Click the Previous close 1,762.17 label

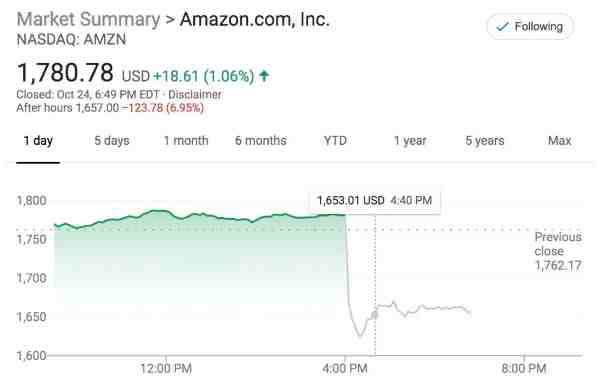558,251
